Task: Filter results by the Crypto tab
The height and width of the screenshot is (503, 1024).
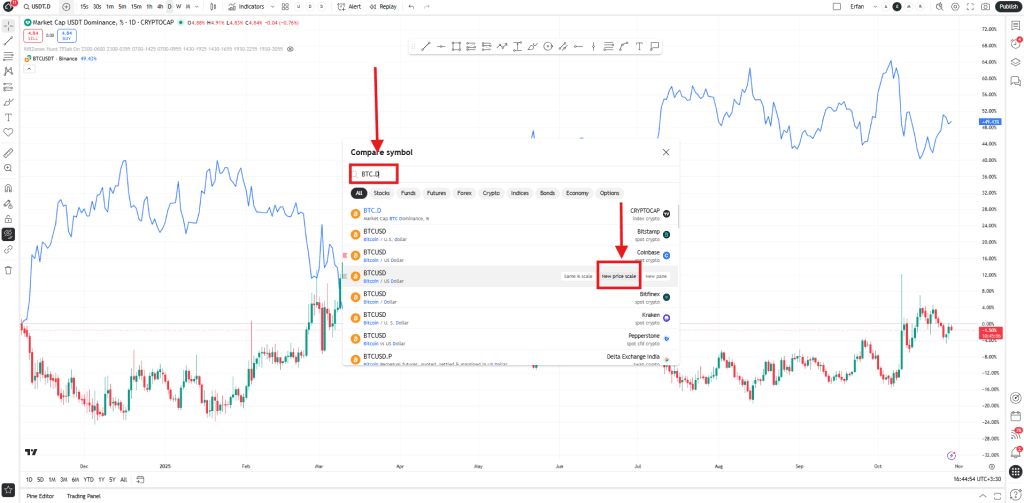Action: (x=491, y=193)
